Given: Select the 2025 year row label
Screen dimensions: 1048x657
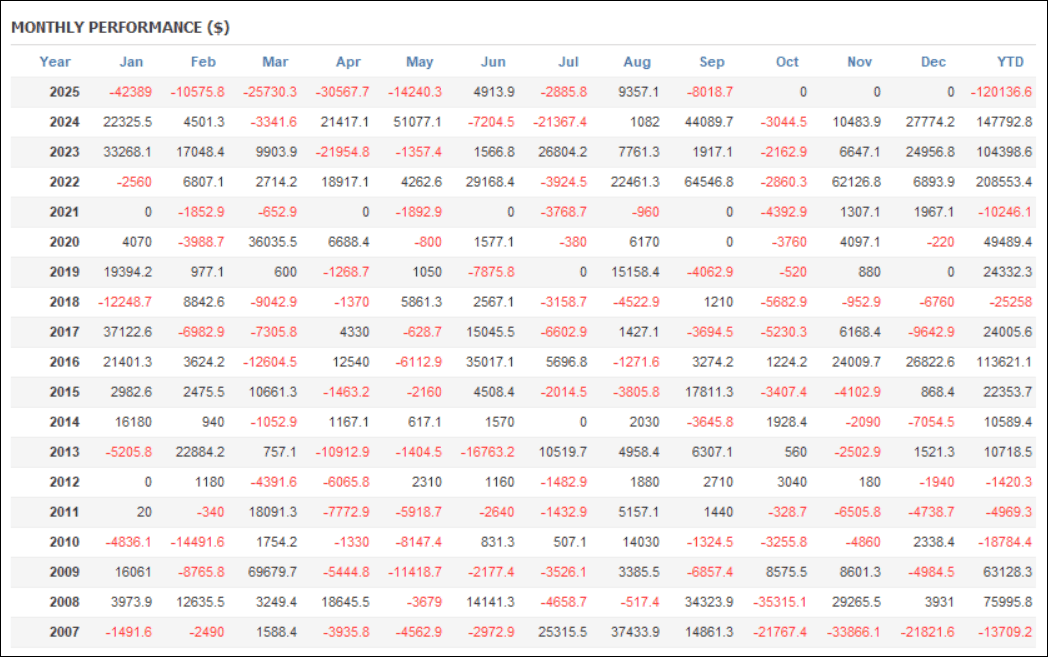Looking at the screenshot, I should tap(64, 92).
